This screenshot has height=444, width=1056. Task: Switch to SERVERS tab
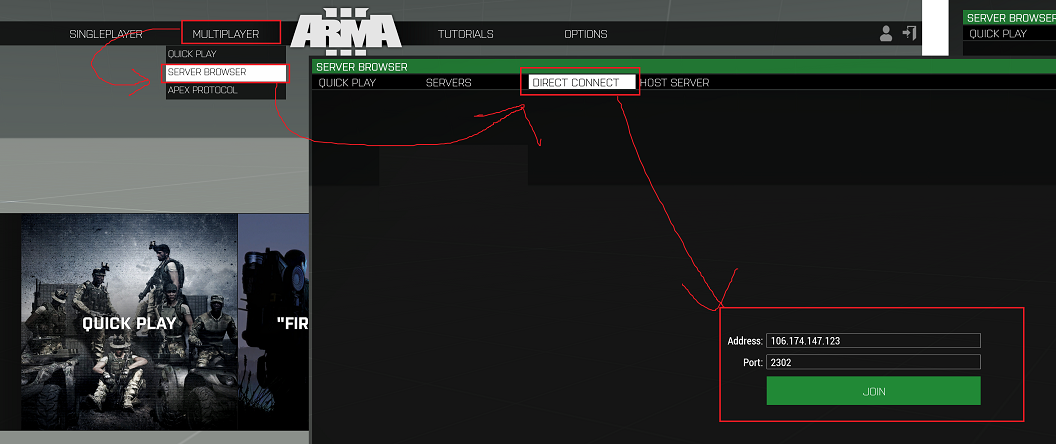coord(449,82)
